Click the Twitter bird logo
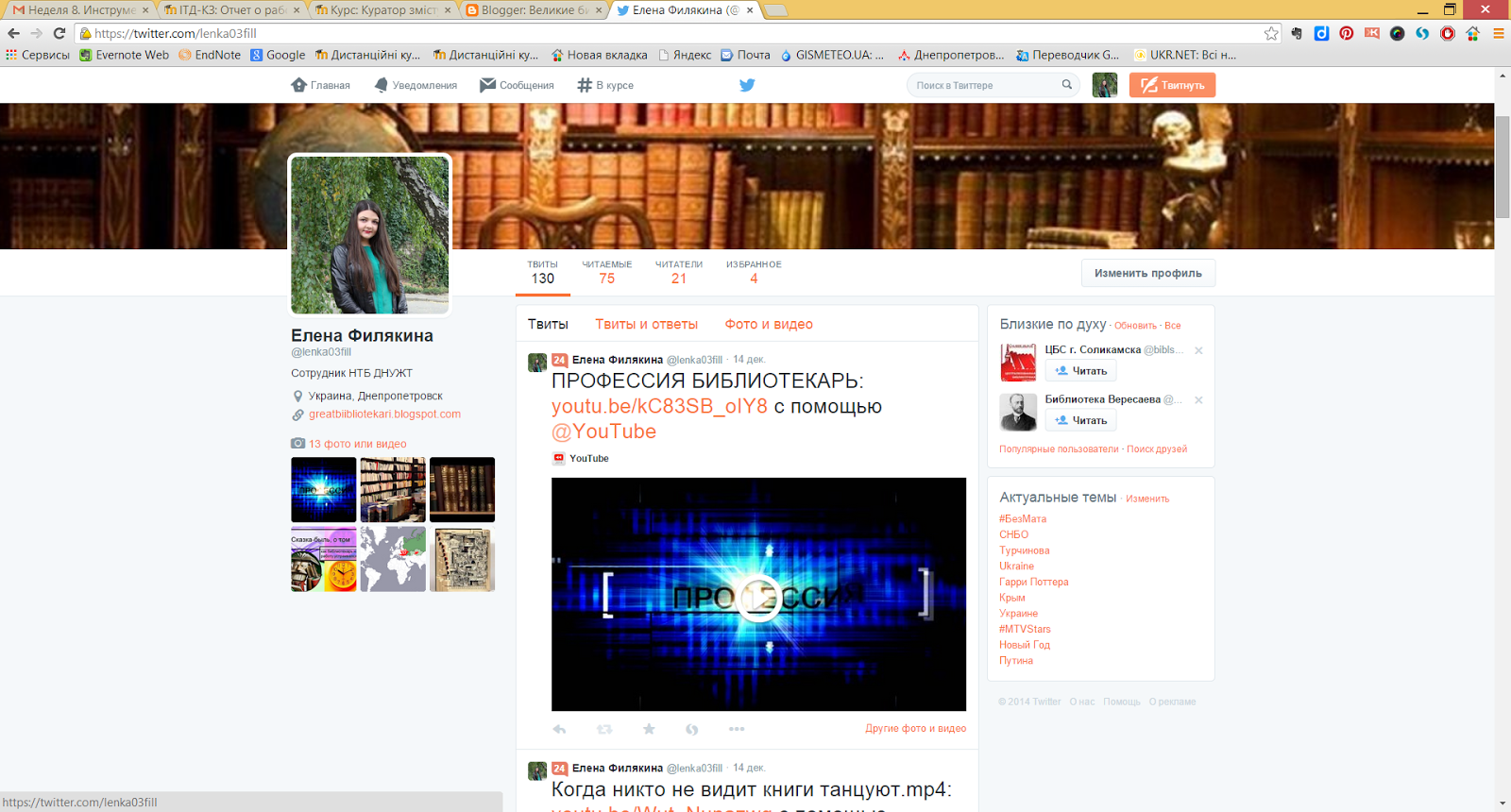Image resolution: width=1511 pixels, height=812 pixels. click(747, 85)
